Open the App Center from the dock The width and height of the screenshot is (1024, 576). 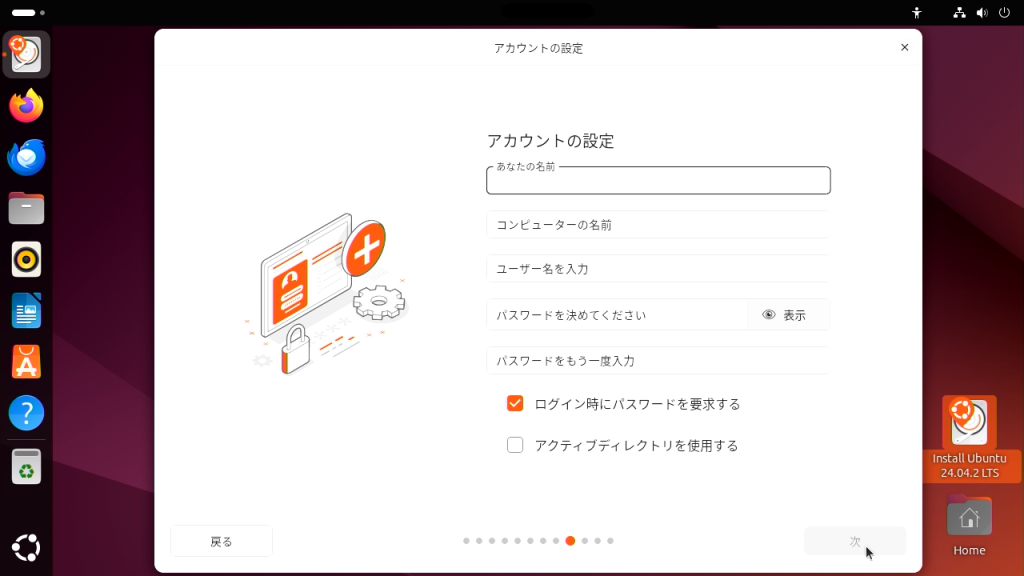point(26,362)
